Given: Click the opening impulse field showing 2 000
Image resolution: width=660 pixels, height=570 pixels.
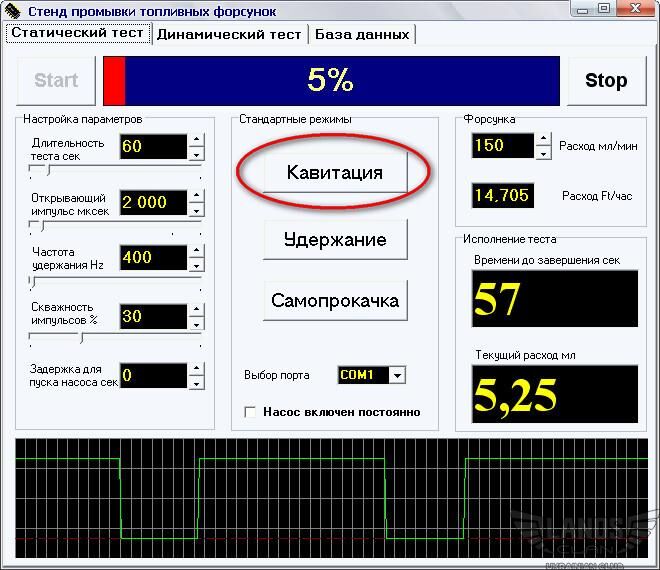Looking at the screenshot, I should tap(153, 202).
